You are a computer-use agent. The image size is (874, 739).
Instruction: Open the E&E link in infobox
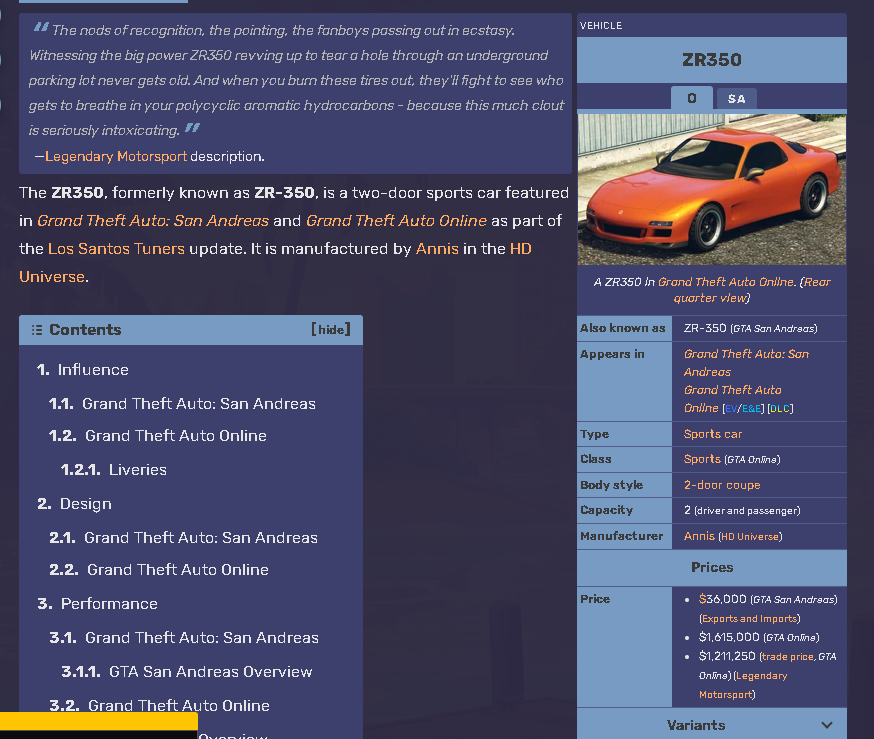click(x=751, y=409)
